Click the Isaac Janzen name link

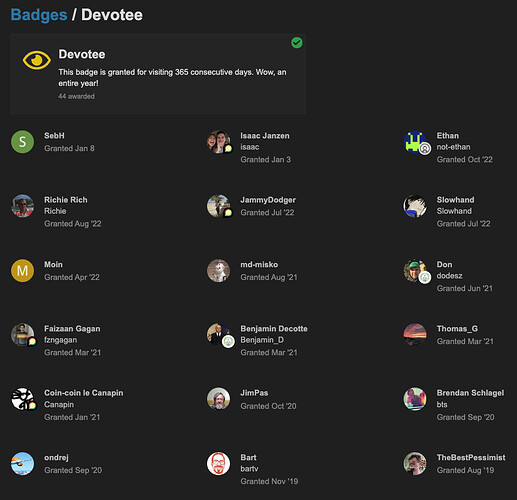[x=265, y=136]
